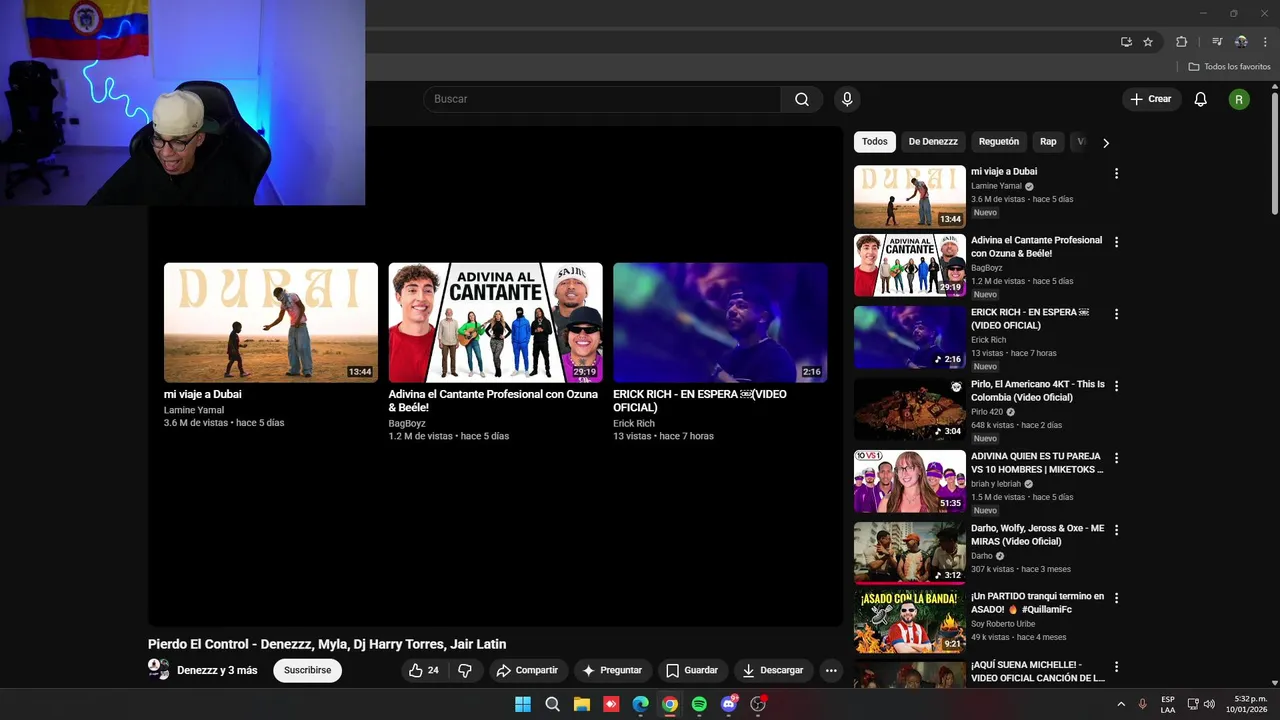The image size is (1280, 720).
Task: Click the Compartir button
Action: click(x=527, y=670)
